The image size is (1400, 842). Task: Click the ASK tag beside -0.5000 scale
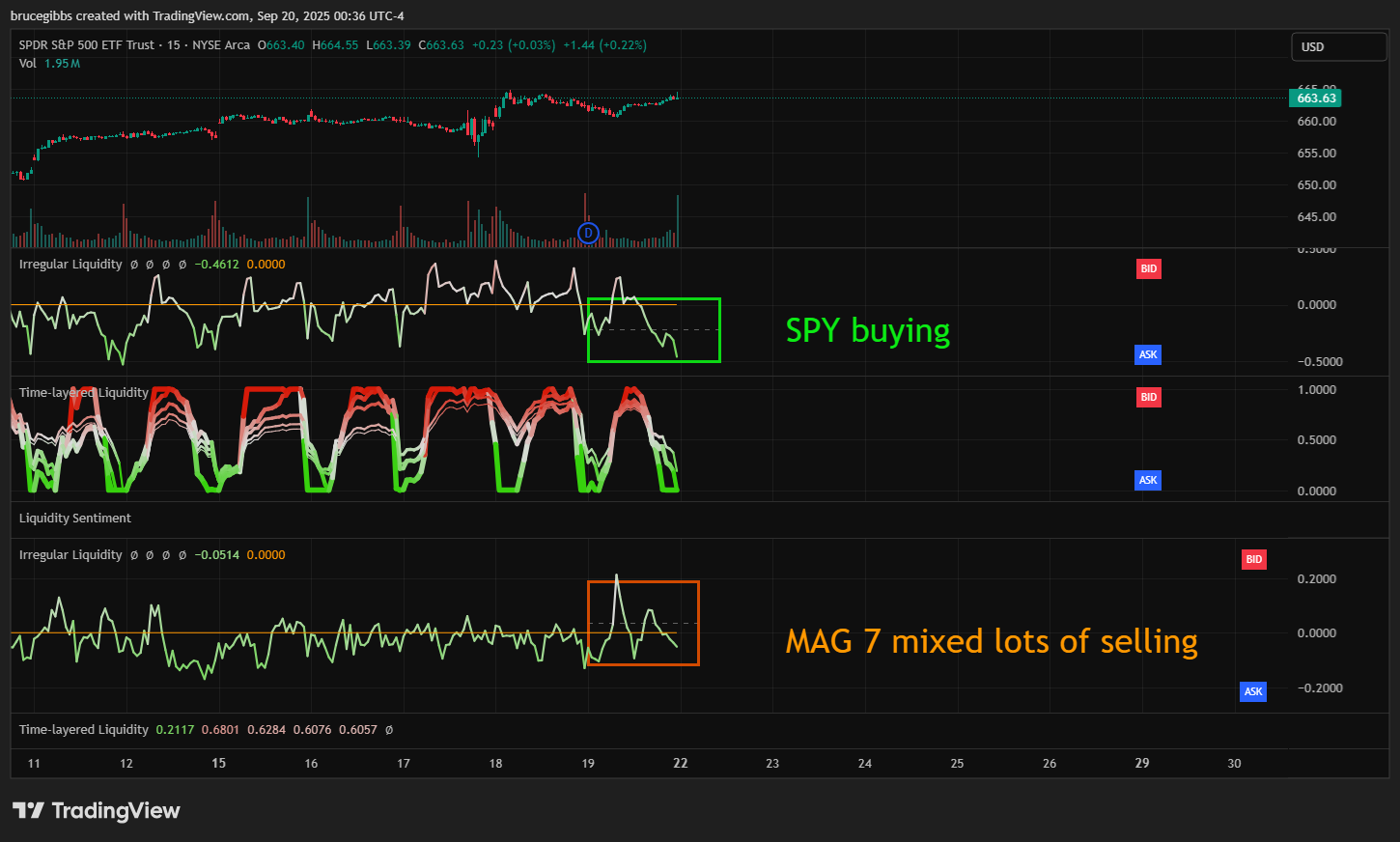click(x=1148, y=354)
